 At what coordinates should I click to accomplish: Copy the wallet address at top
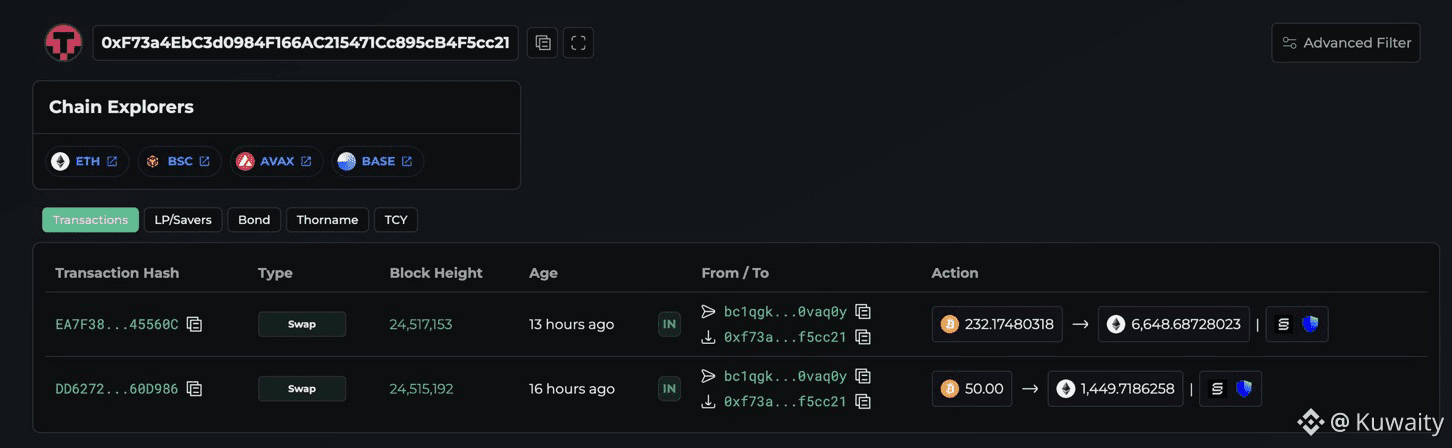pos(542,43)
